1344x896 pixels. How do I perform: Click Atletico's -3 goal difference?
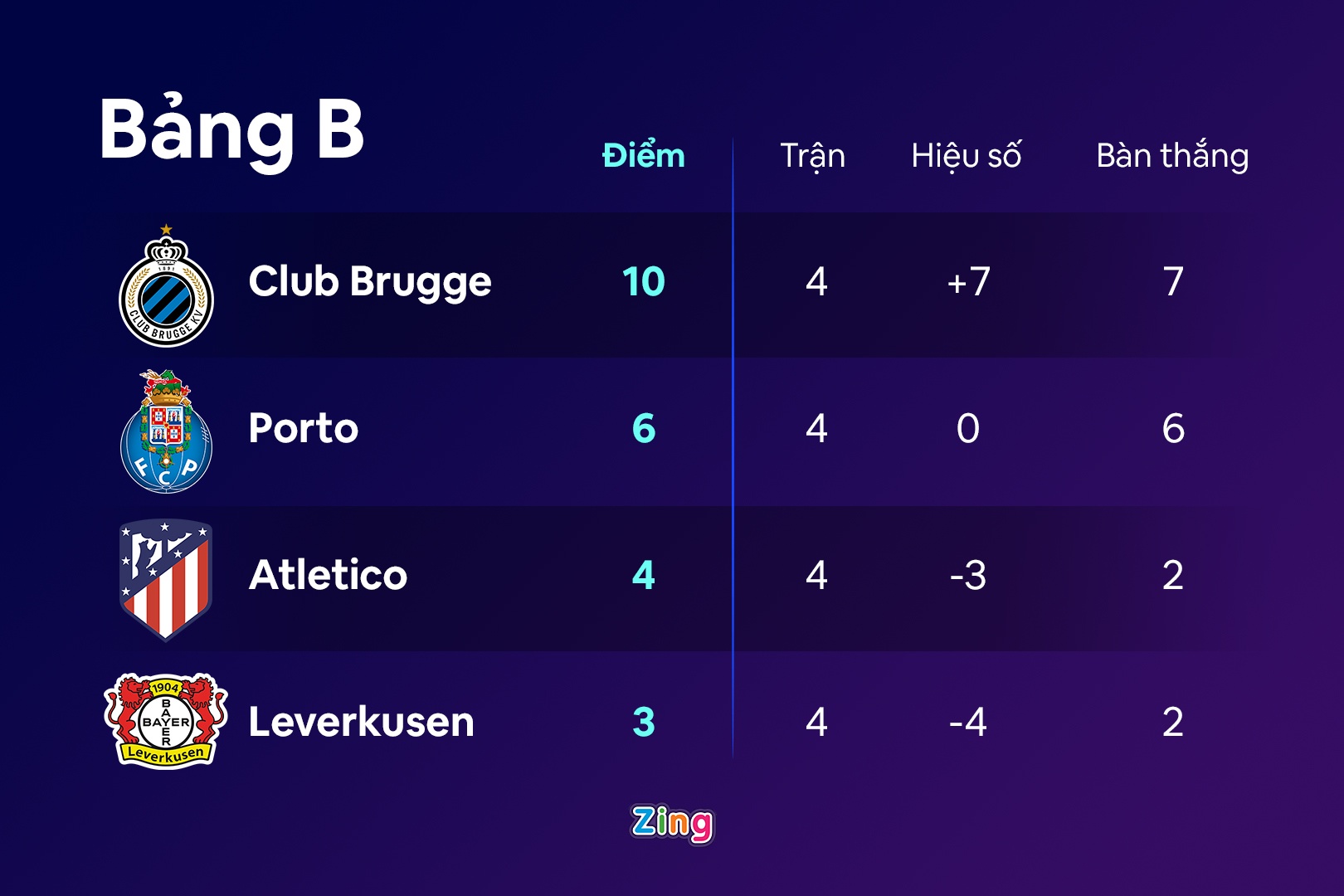967,575
